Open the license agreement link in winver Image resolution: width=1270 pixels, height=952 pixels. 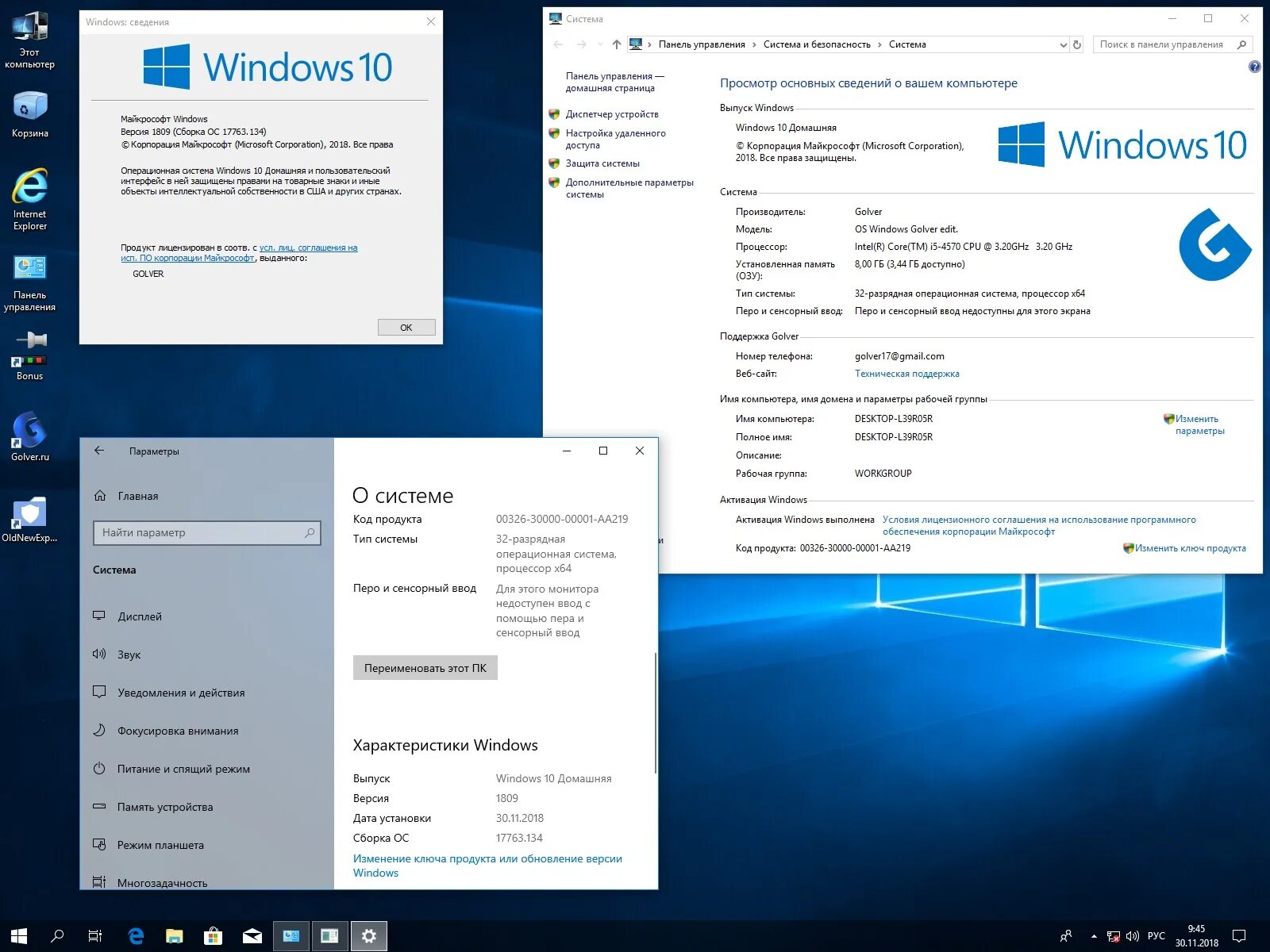(239, 253)
